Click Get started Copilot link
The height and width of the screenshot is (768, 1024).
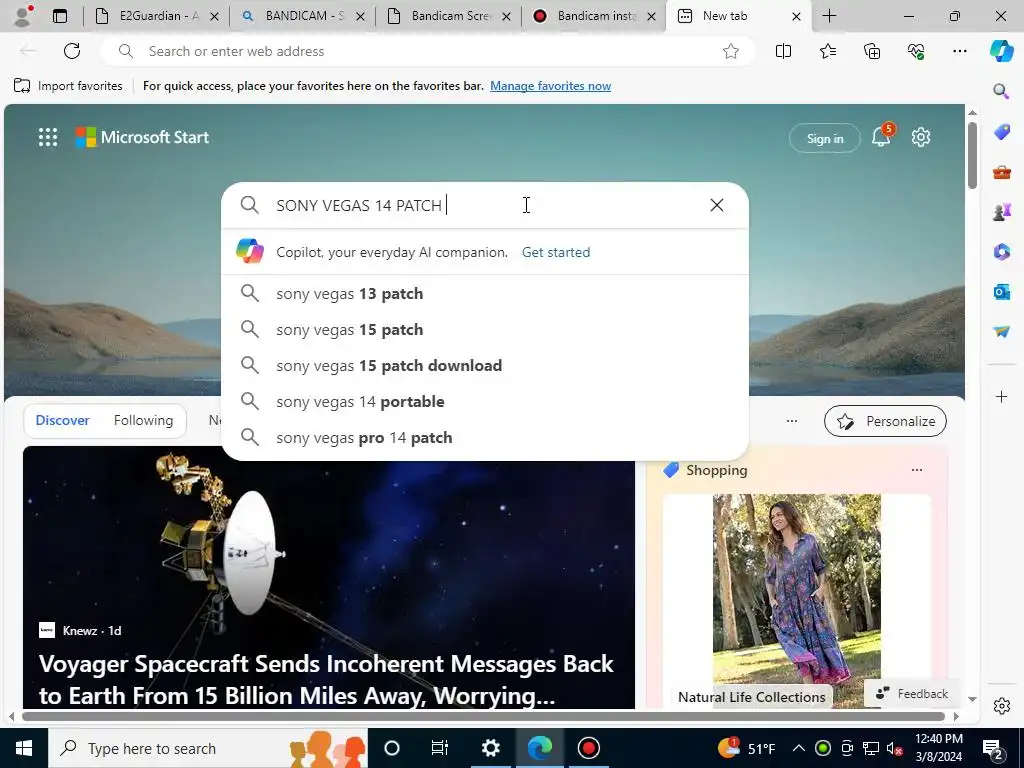(x=556, y=252)
